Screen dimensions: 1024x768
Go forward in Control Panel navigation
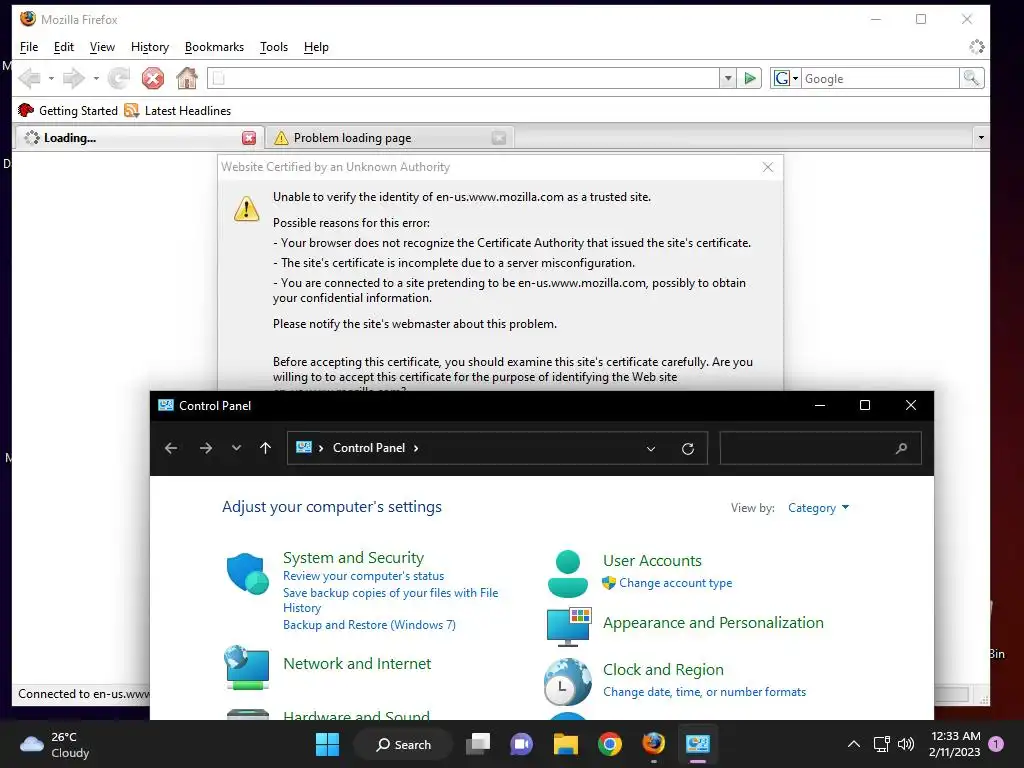click(x=206, y=448)
